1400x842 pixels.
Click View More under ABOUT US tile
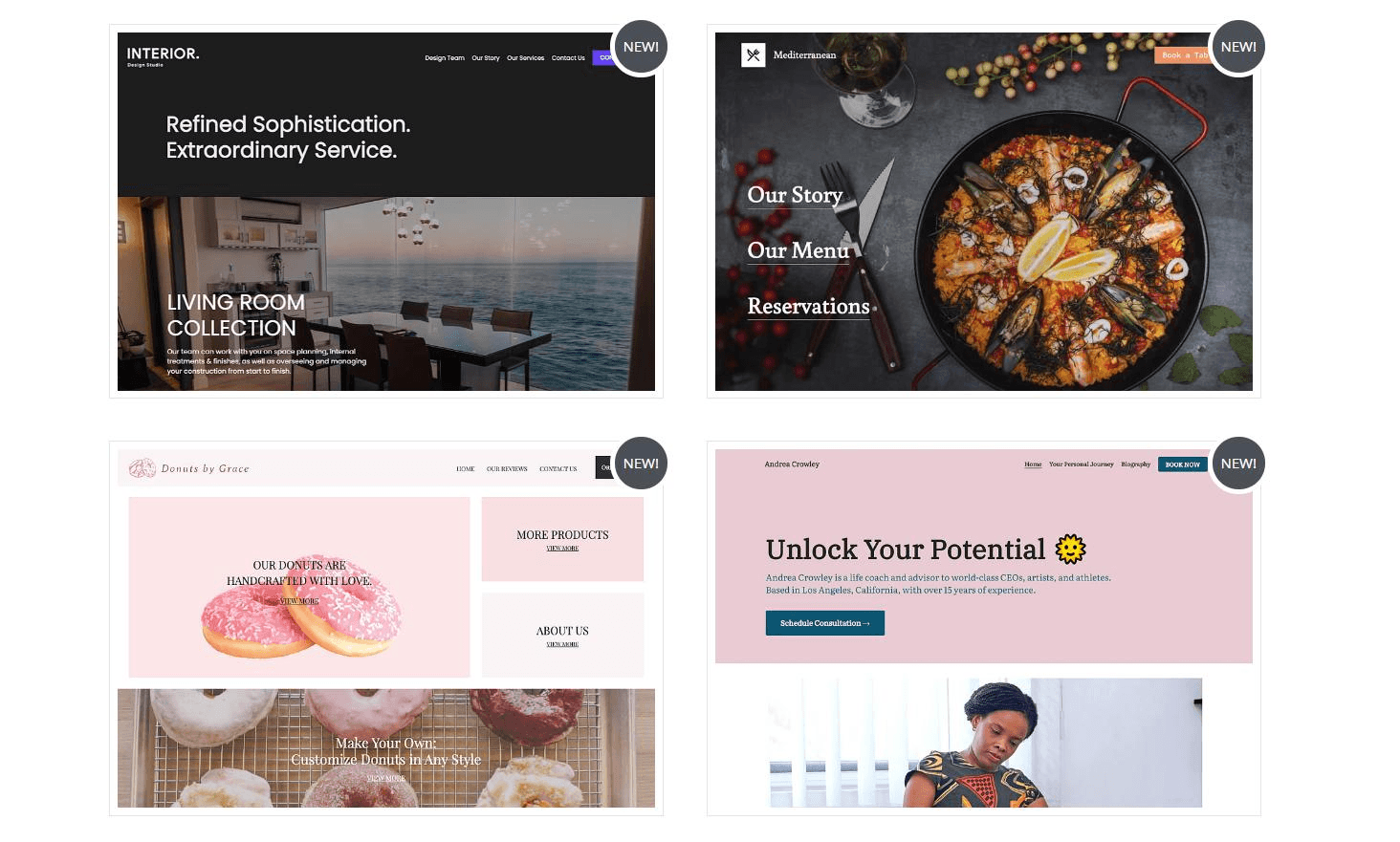(562, 644)
